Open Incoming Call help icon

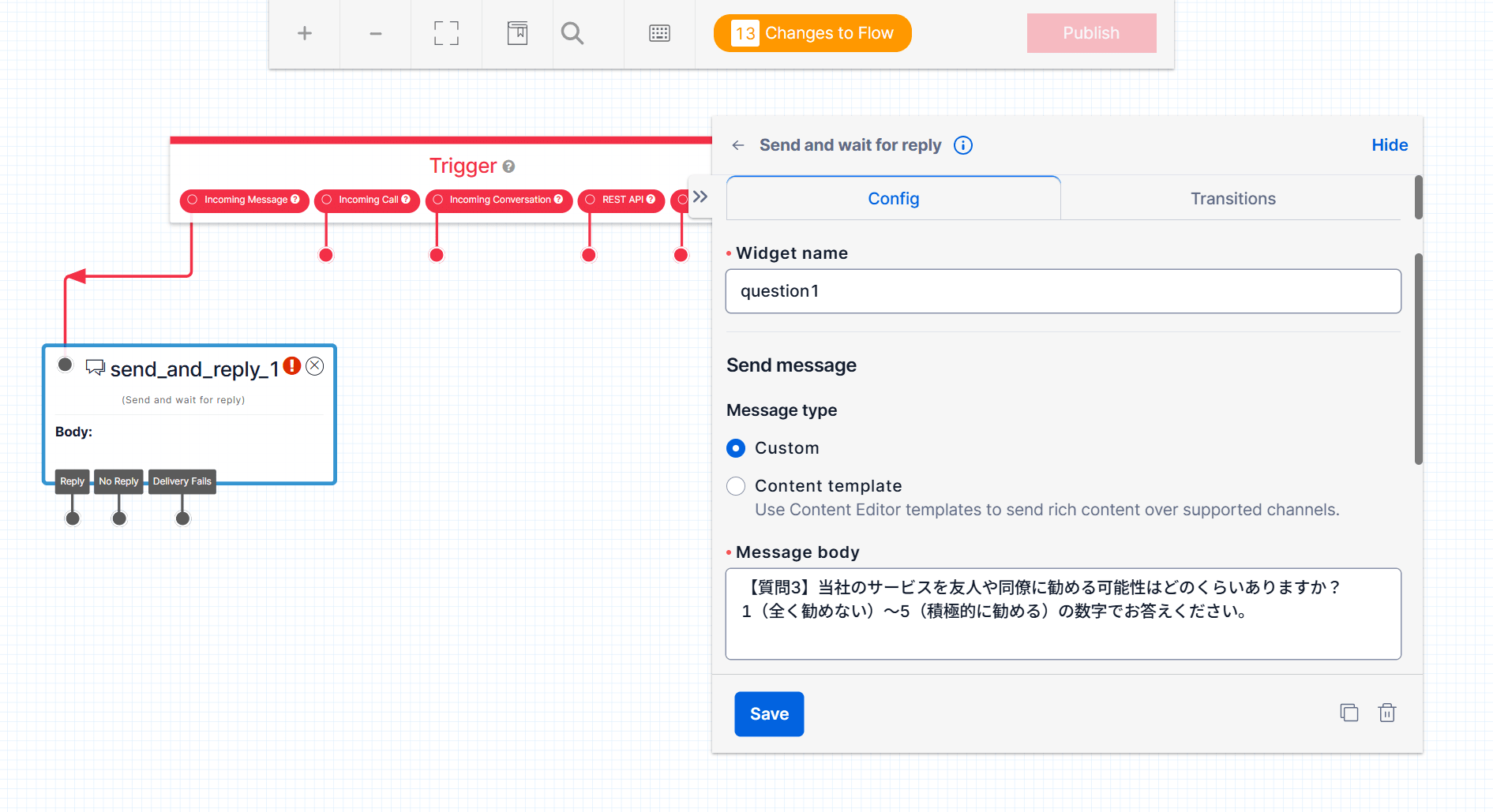[406, 200]
